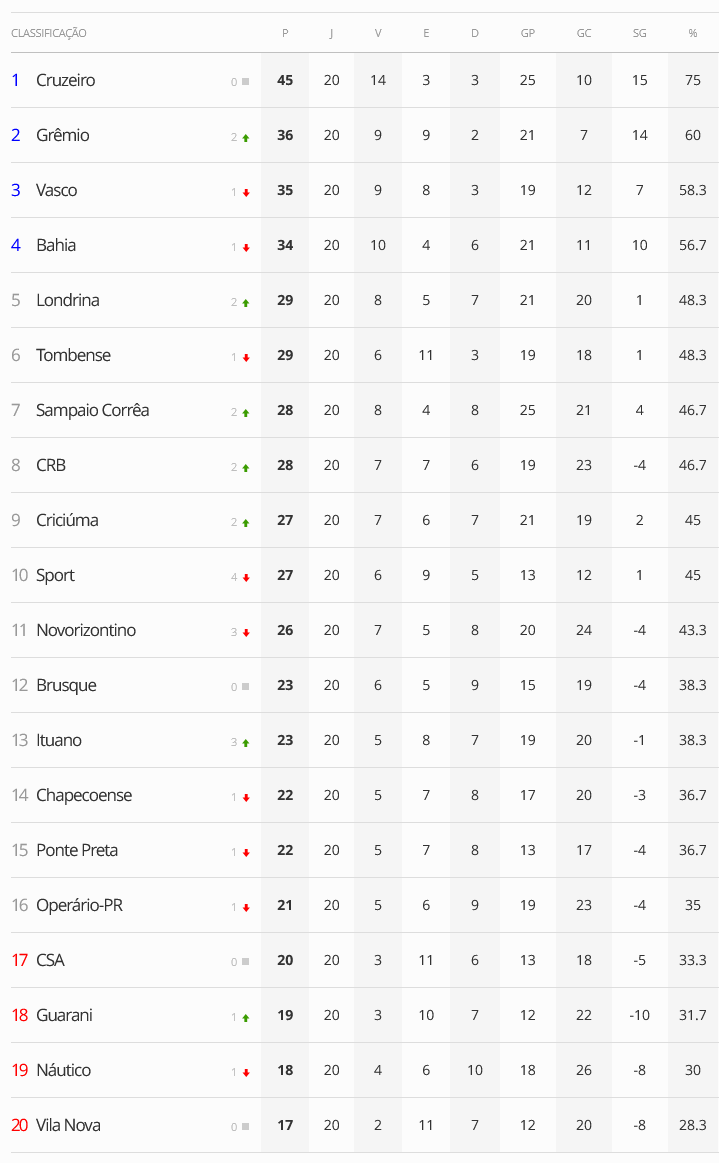
Task: Click the red down arrow beside Vasco
Action: [x=246, y=192]
